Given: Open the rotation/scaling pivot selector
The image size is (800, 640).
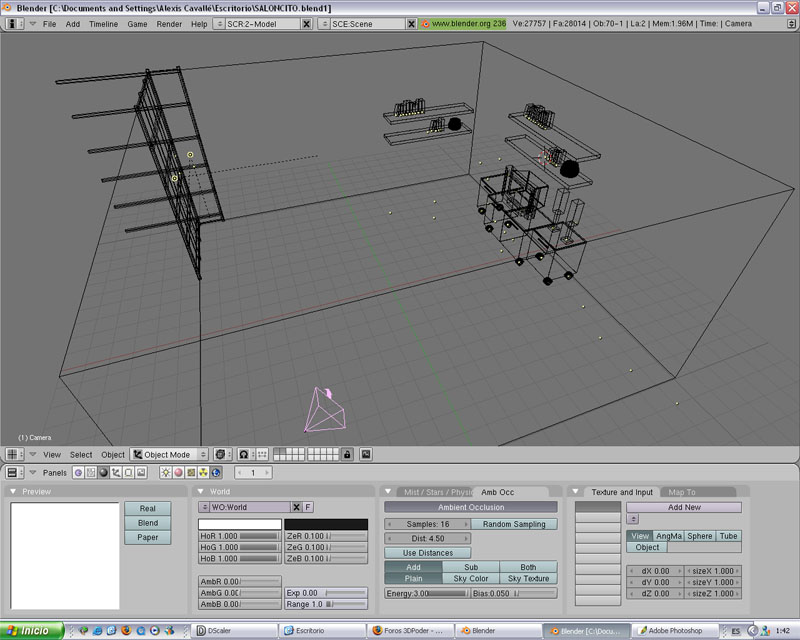Looking at the screenshot, I should click(244, 454).
